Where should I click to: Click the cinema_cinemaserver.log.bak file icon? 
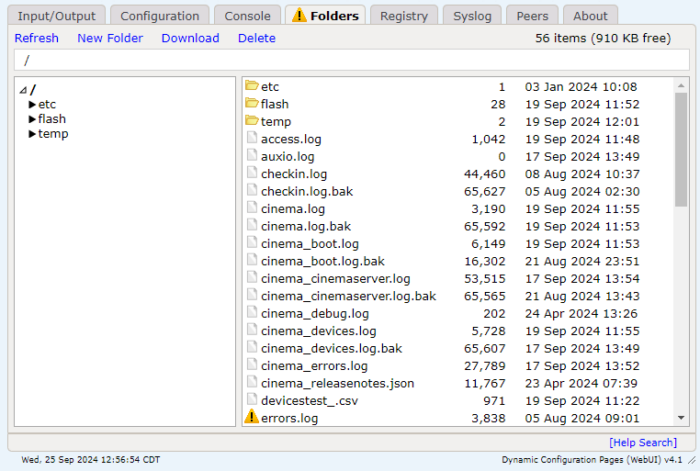click(x=252, y=294)
